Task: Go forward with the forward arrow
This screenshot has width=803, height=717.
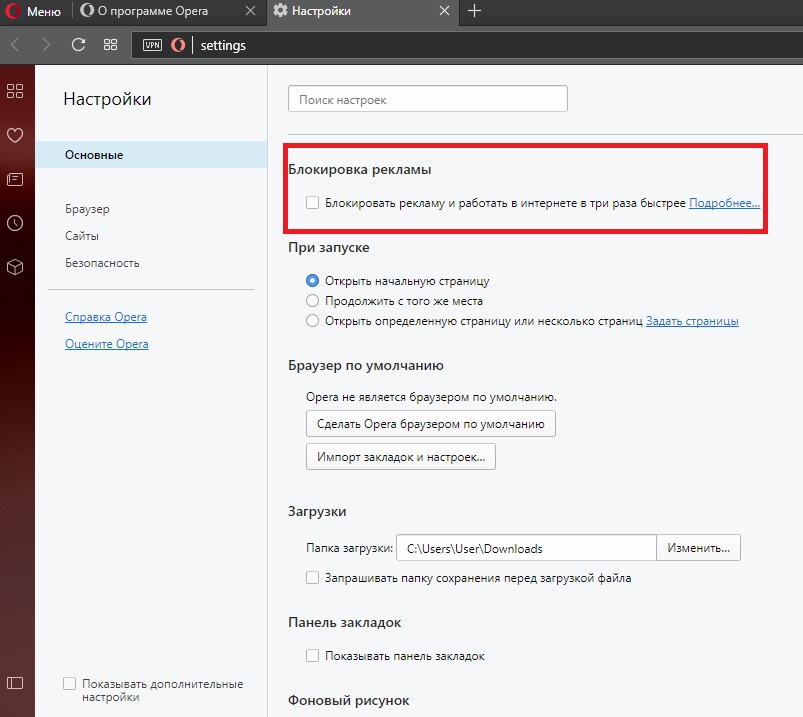Action: coord(46,45)
